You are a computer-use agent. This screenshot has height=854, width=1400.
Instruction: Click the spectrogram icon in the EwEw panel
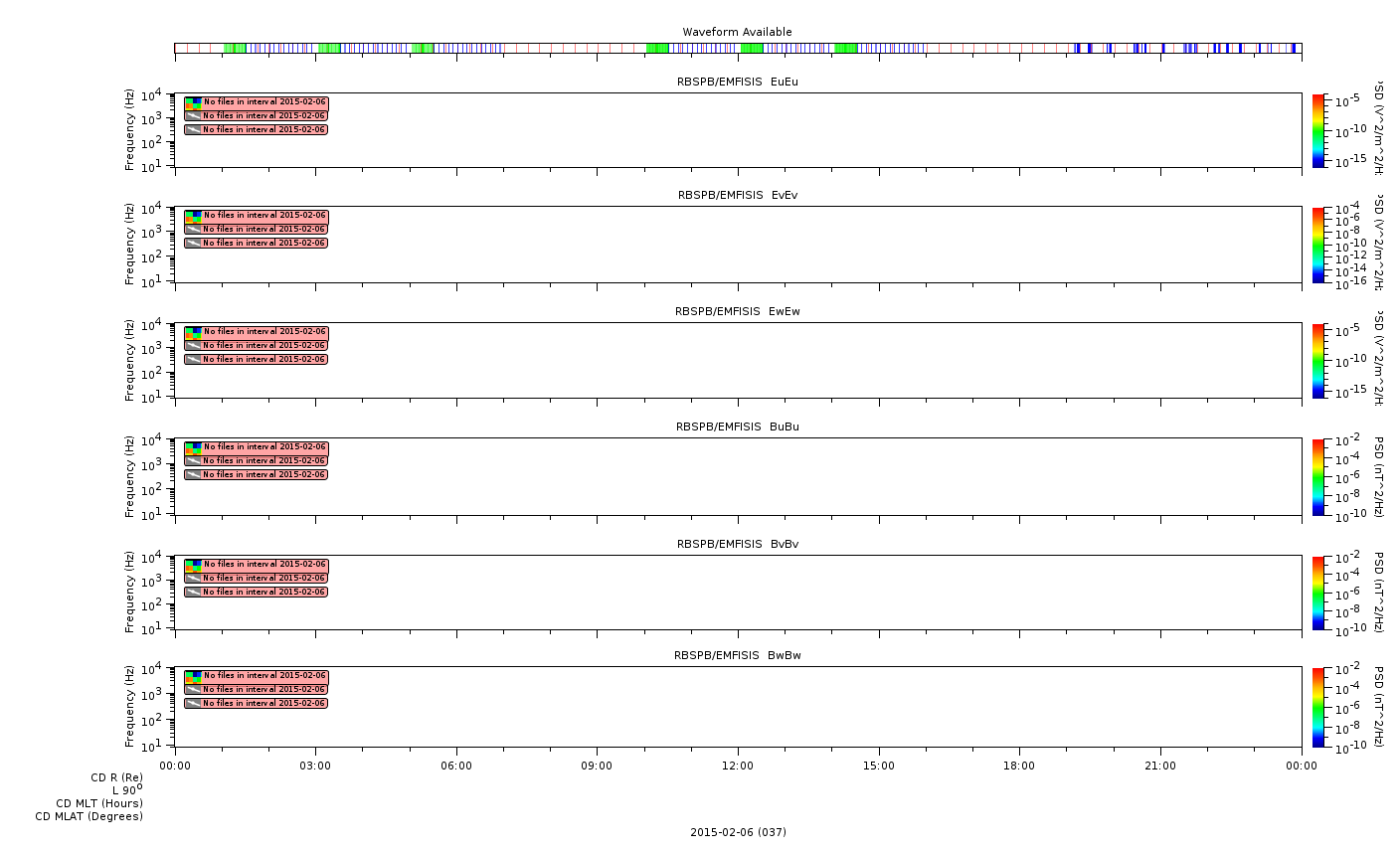193,332
